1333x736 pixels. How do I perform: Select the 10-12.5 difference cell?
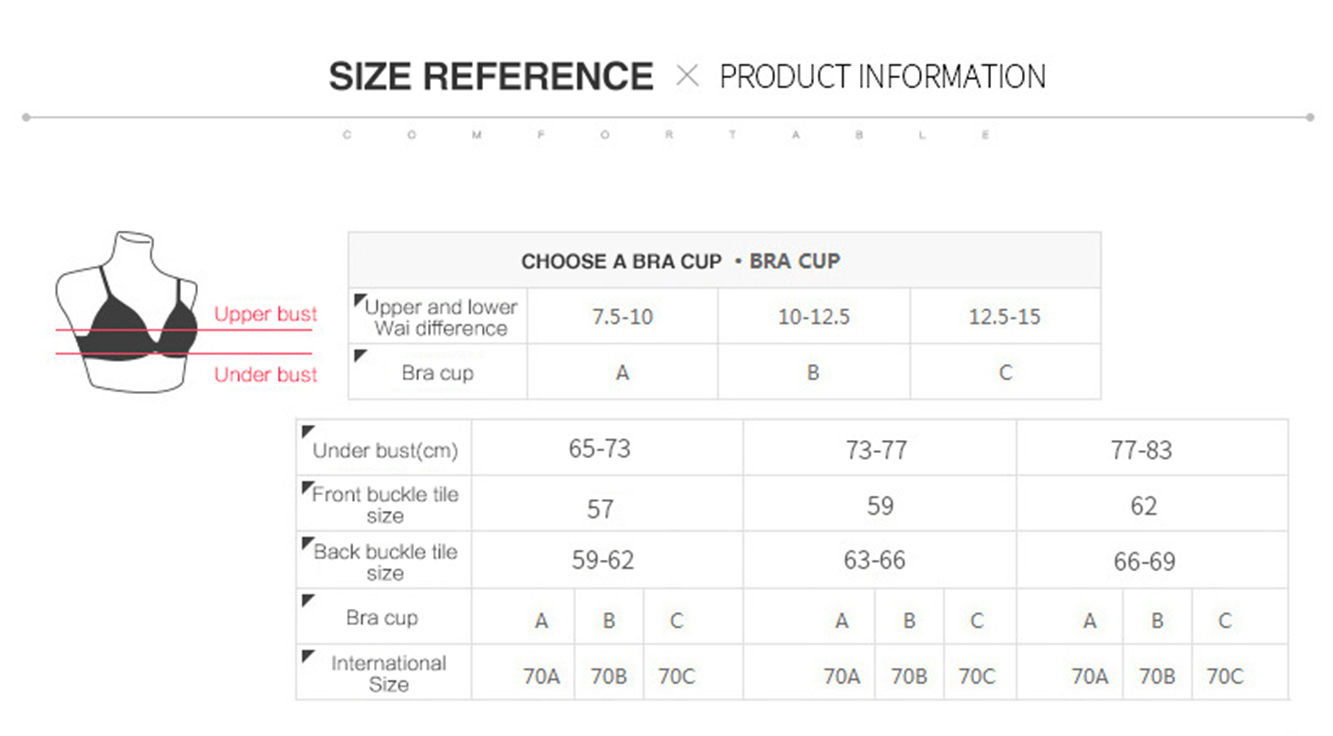(814, 317)
